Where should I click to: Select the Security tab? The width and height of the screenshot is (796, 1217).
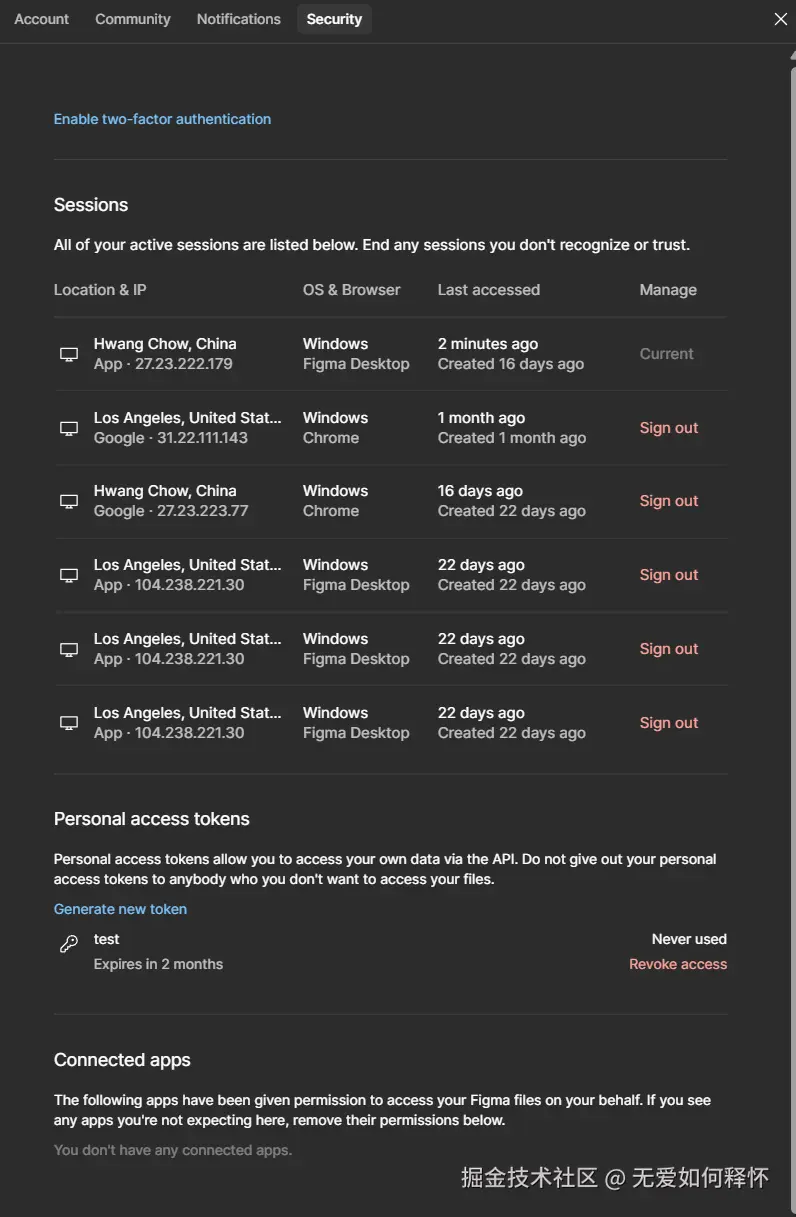click(x=334, y=19)
